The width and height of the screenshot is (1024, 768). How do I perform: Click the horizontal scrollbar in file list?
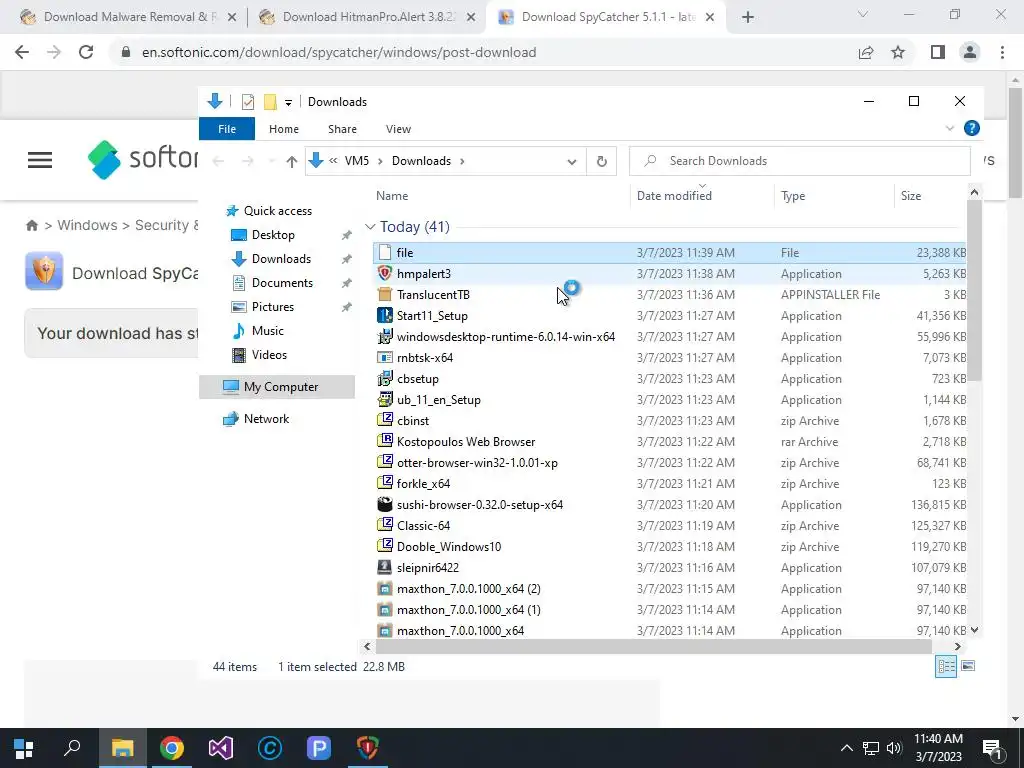coord(653,647)
